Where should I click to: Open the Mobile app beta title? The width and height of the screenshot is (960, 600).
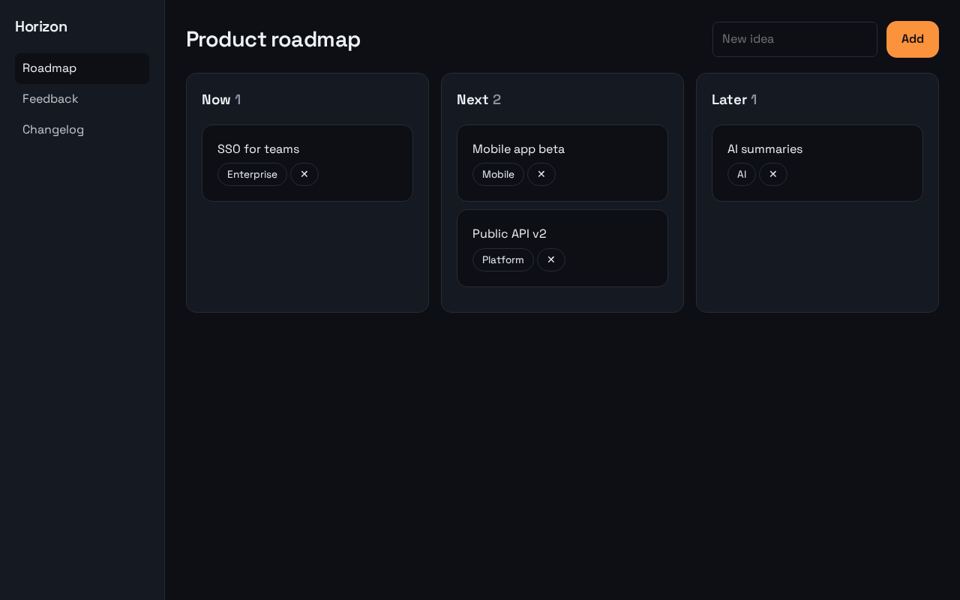tap(519, 149)
